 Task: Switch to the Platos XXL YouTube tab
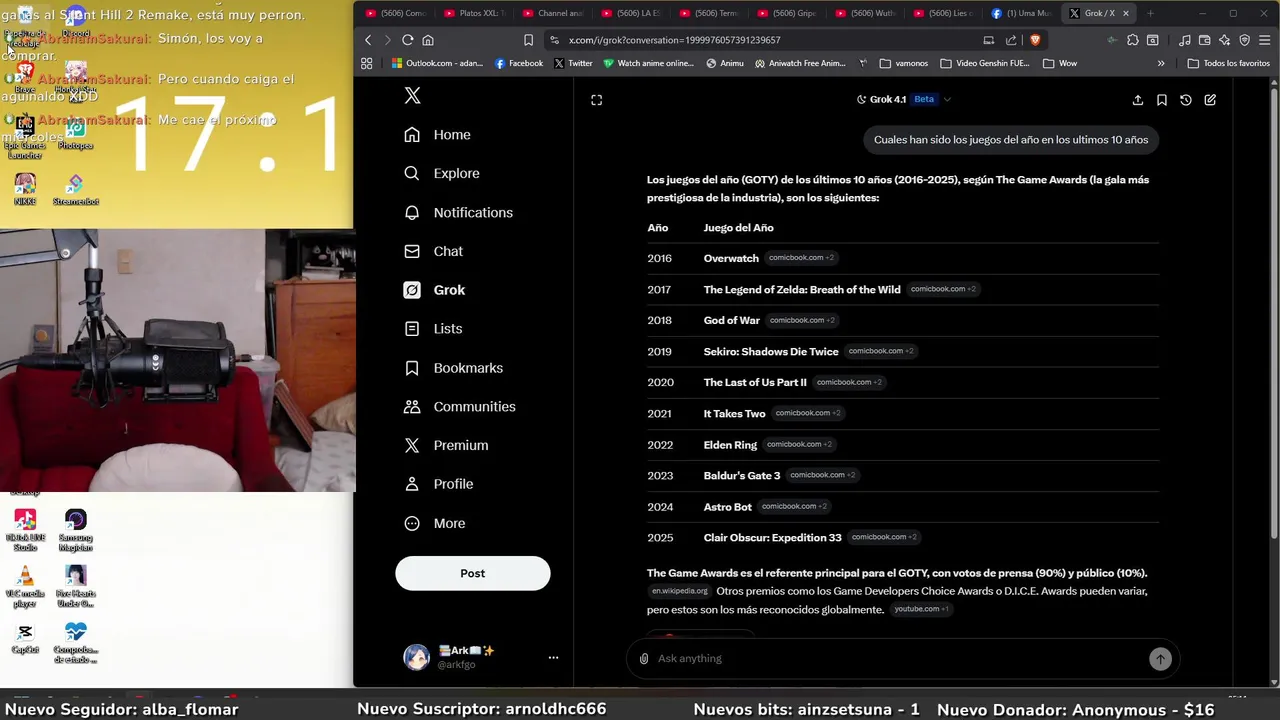tap(475, 13)
